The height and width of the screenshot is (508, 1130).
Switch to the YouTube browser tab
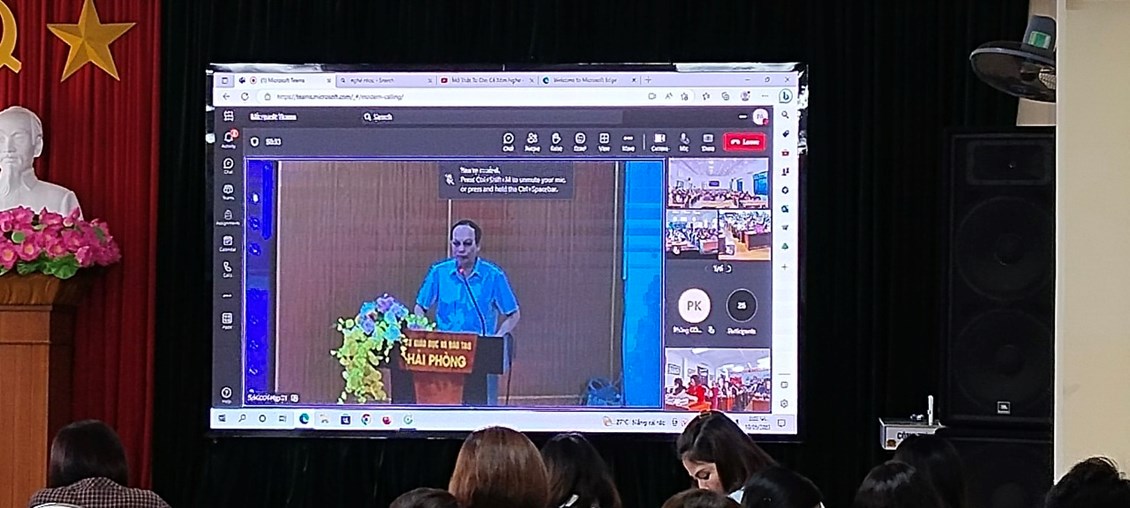(483, 80)
